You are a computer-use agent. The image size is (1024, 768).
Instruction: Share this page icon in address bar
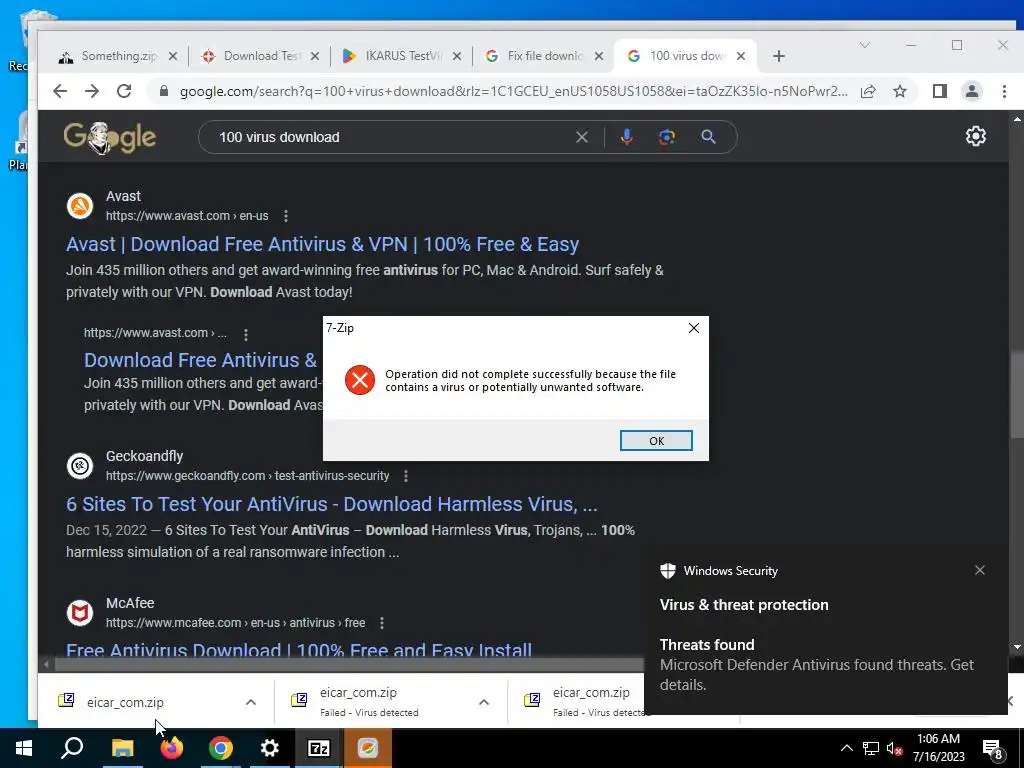(x=868, y=91)
